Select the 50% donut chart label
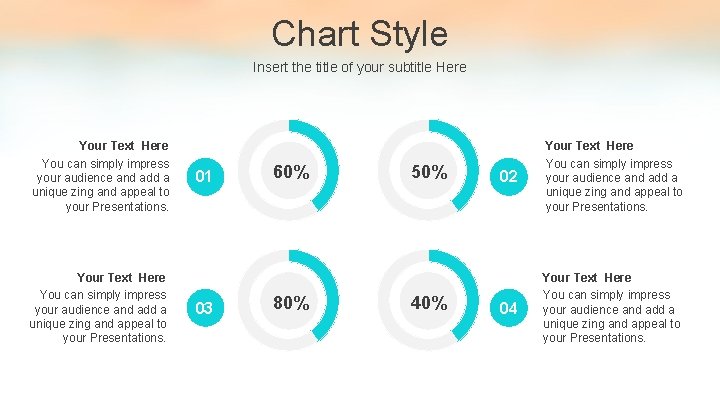The height and width of the screenshot is (405, 720). (430, 172)
